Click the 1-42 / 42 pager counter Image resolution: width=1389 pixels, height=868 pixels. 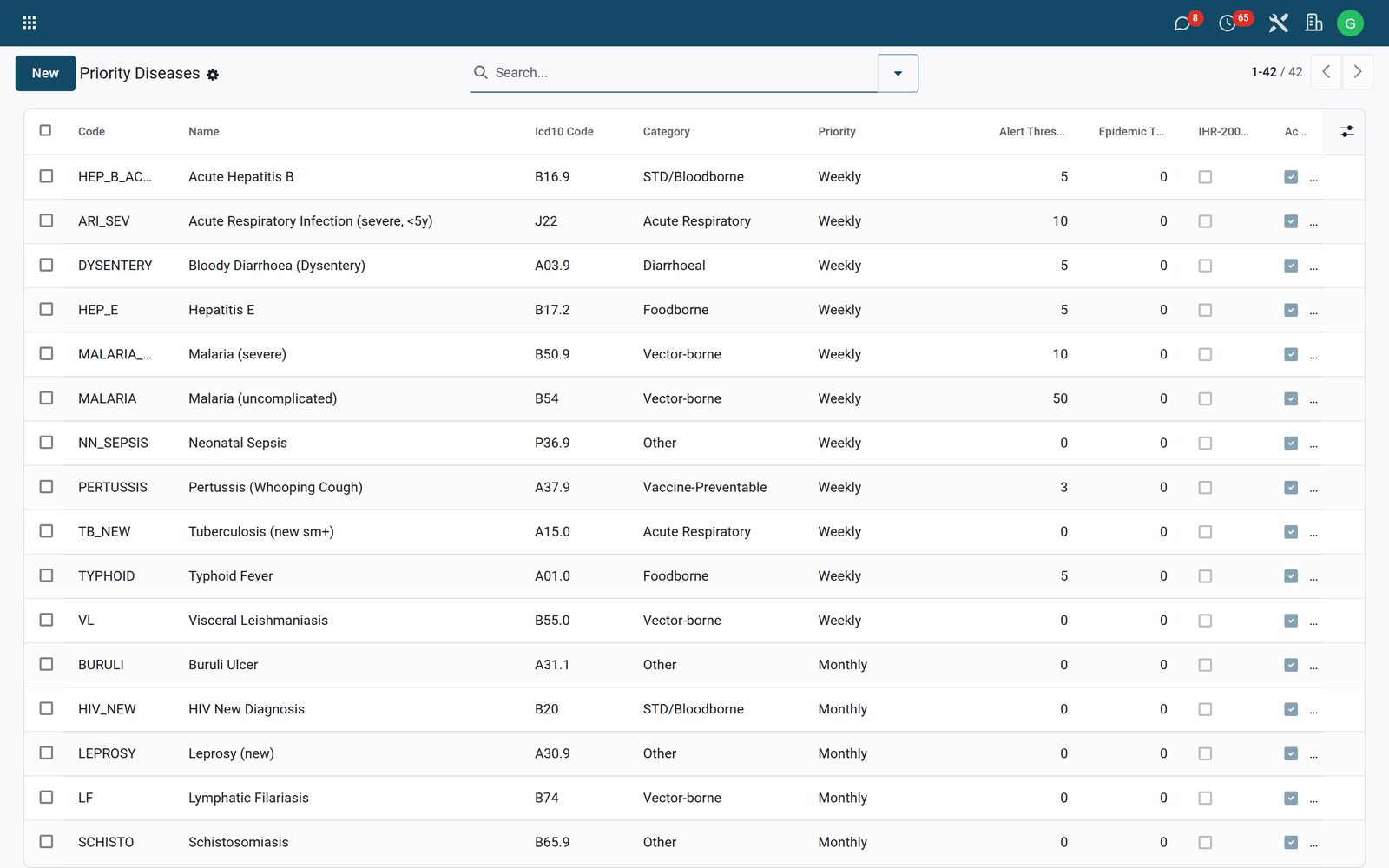tap(1276, 72)
